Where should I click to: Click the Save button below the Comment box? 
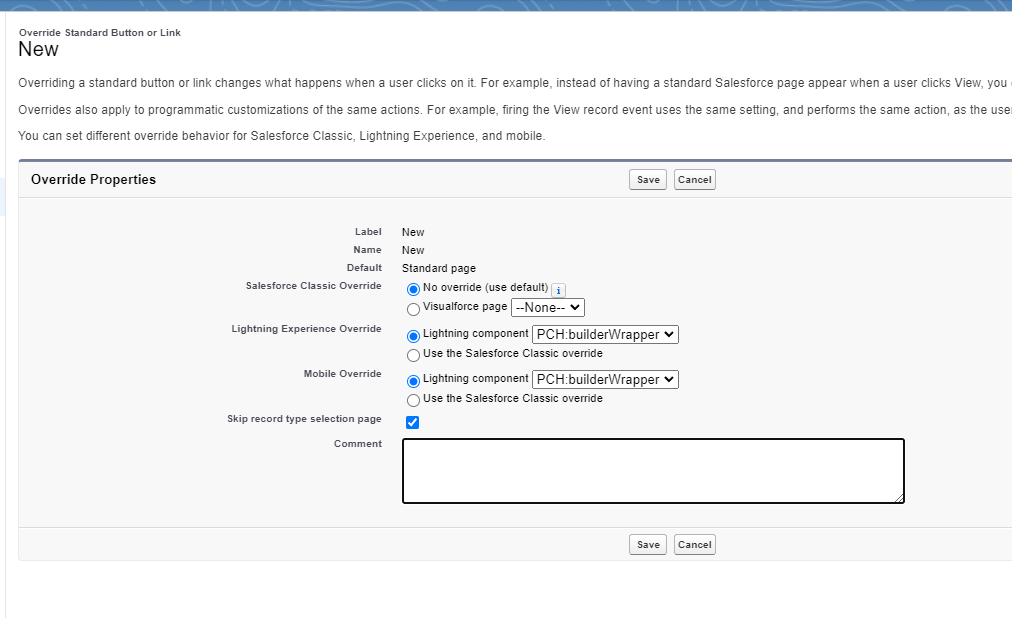[x=648, y=545]
